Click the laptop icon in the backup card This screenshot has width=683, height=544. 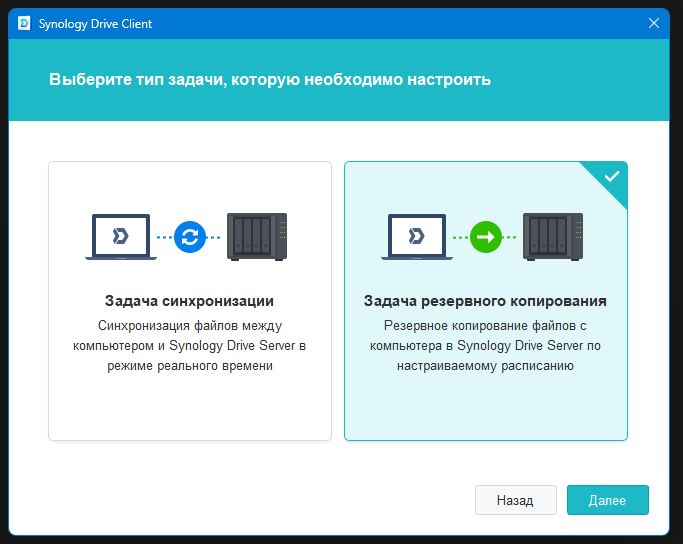click(417, 237)
